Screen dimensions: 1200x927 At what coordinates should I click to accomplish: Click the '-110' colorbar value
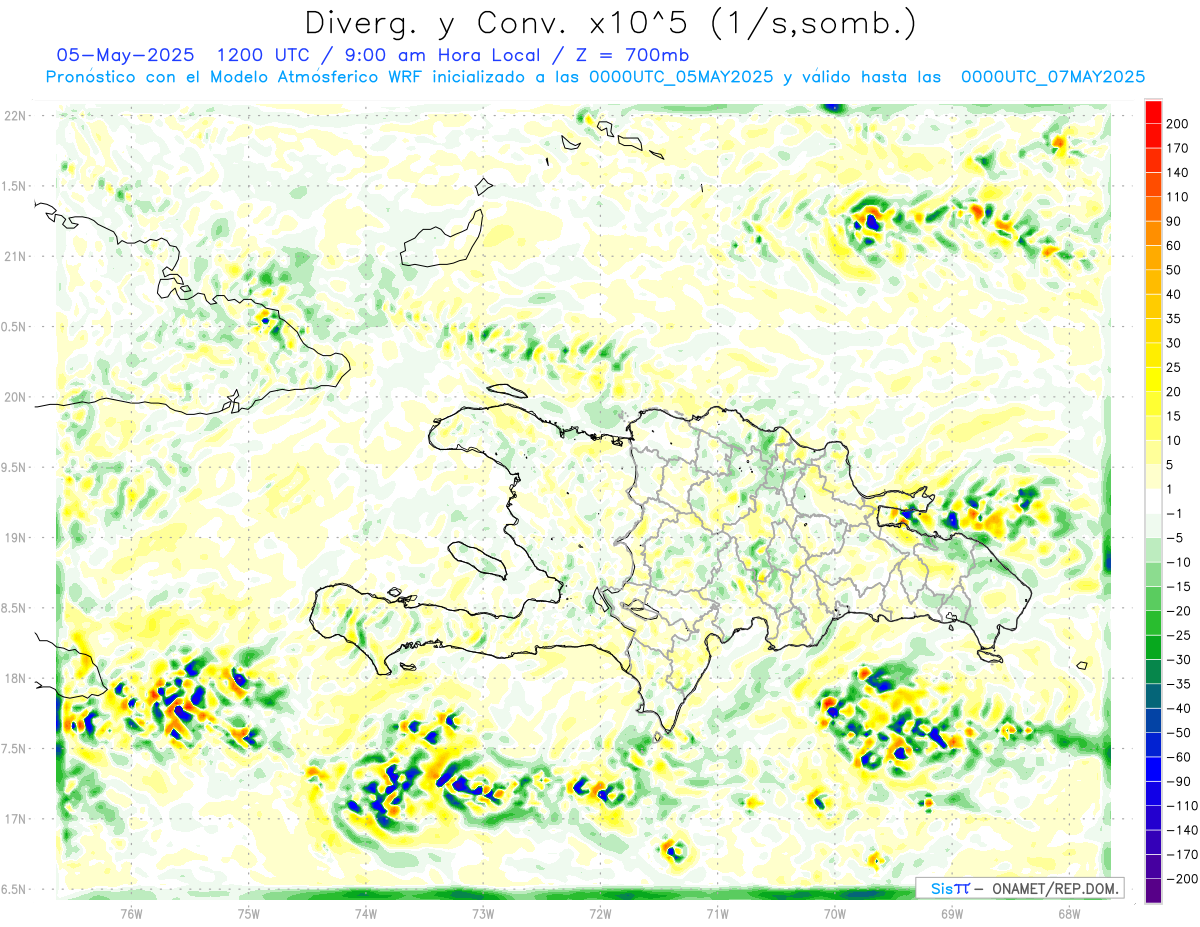point(1182,806)
